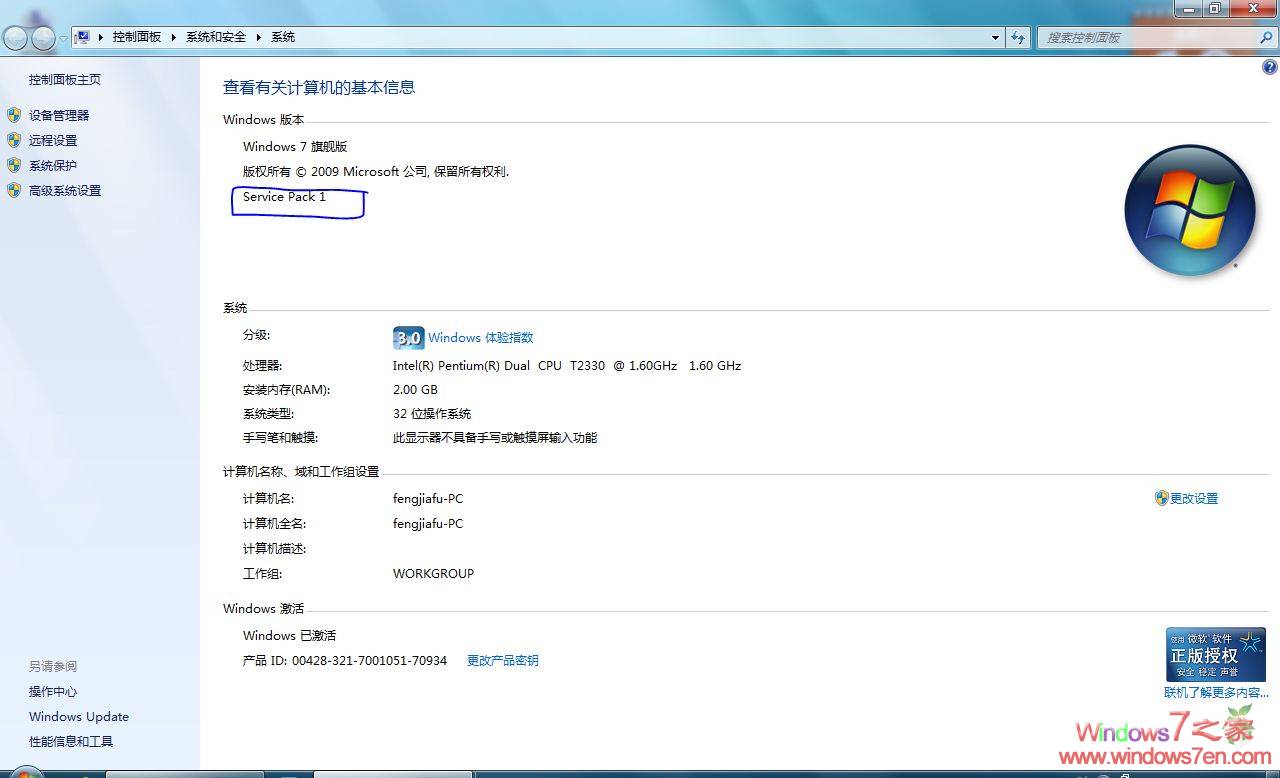Open 系统保护 in the sidebar
This screenshot has height=778, width=1280.
(x=53, y=165)
